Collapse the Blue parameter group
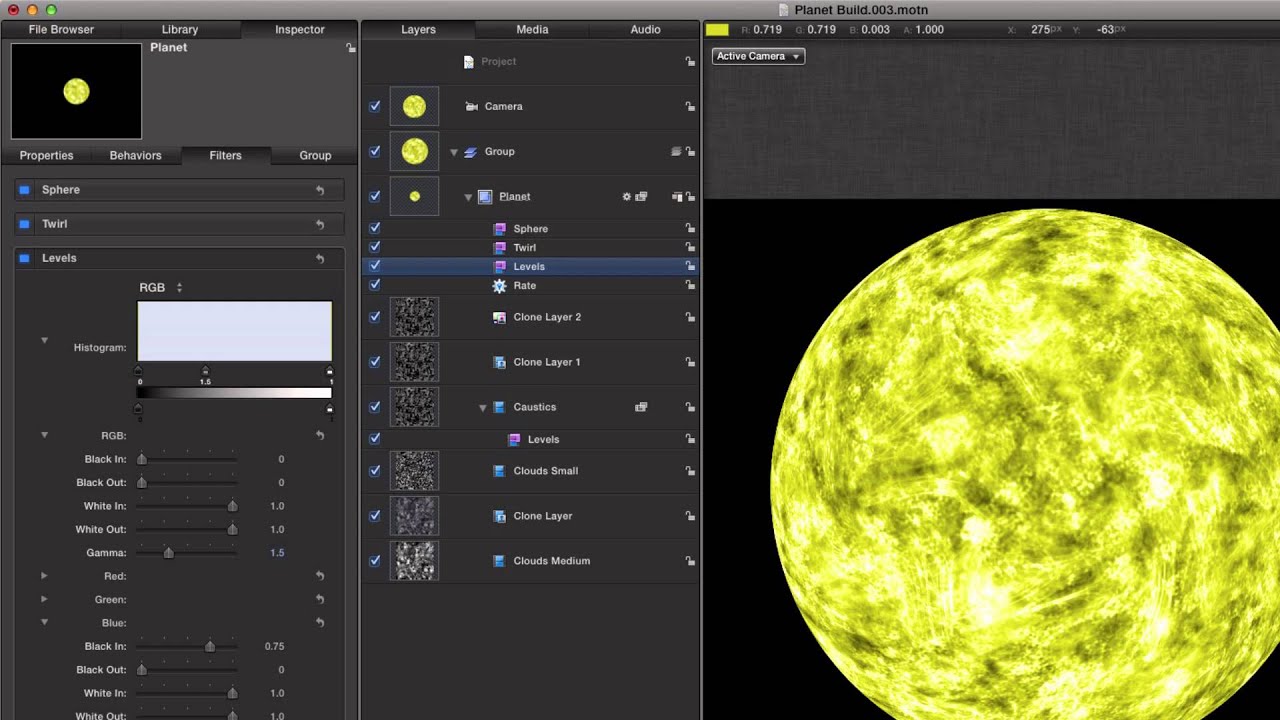This screenshot has width=1280, height=720. pos(44,622)
